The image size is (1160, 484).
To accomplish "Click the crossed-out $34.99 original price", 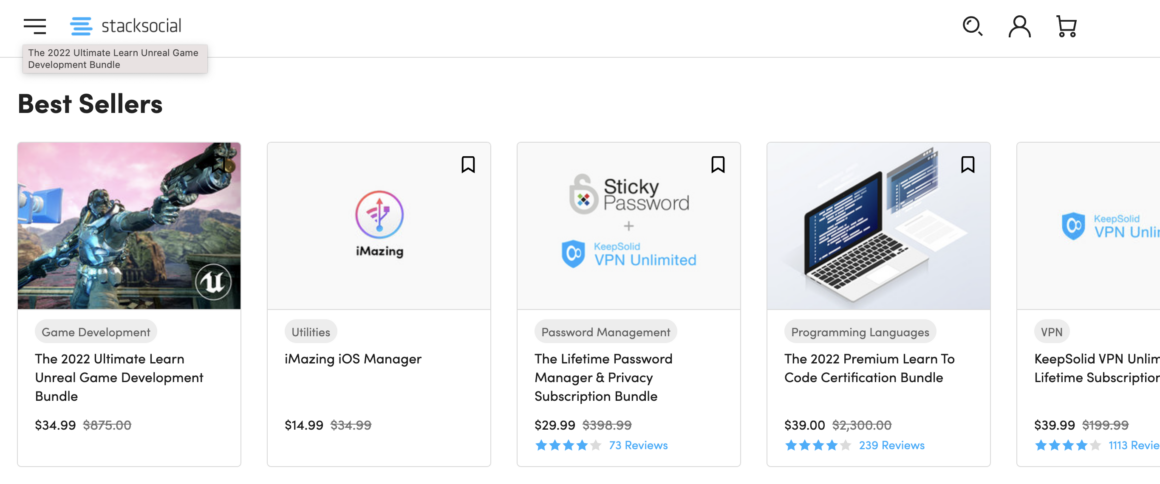I will point(351,426).
